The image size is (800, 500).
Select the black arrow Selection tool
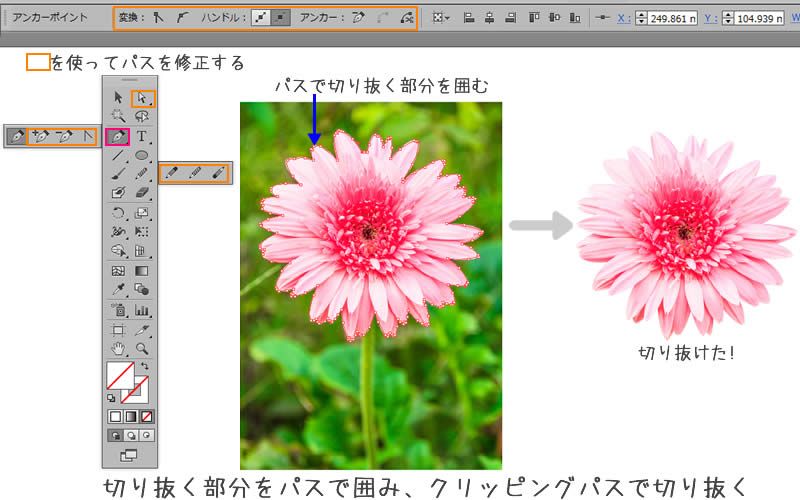pyautogui.click(x=118, y=97)
